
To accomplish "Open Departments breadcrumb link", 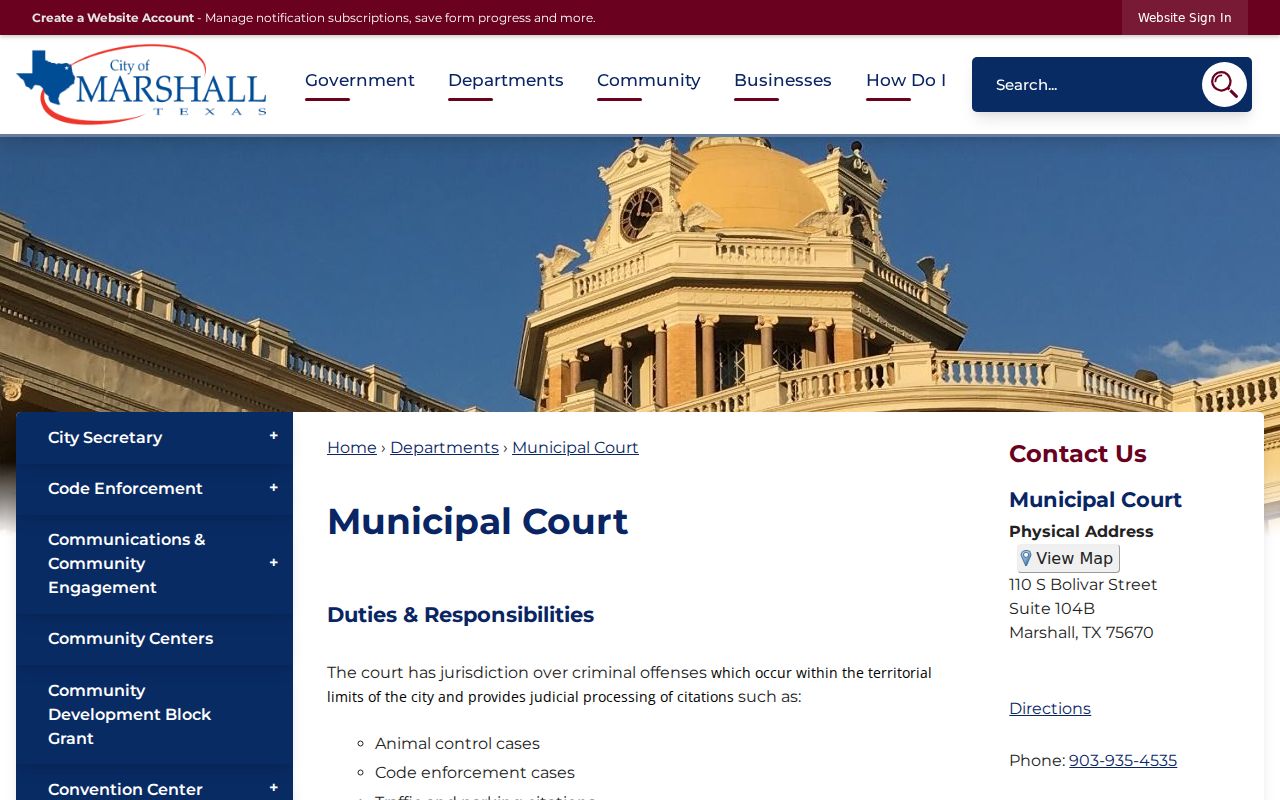I will [444, 447].
